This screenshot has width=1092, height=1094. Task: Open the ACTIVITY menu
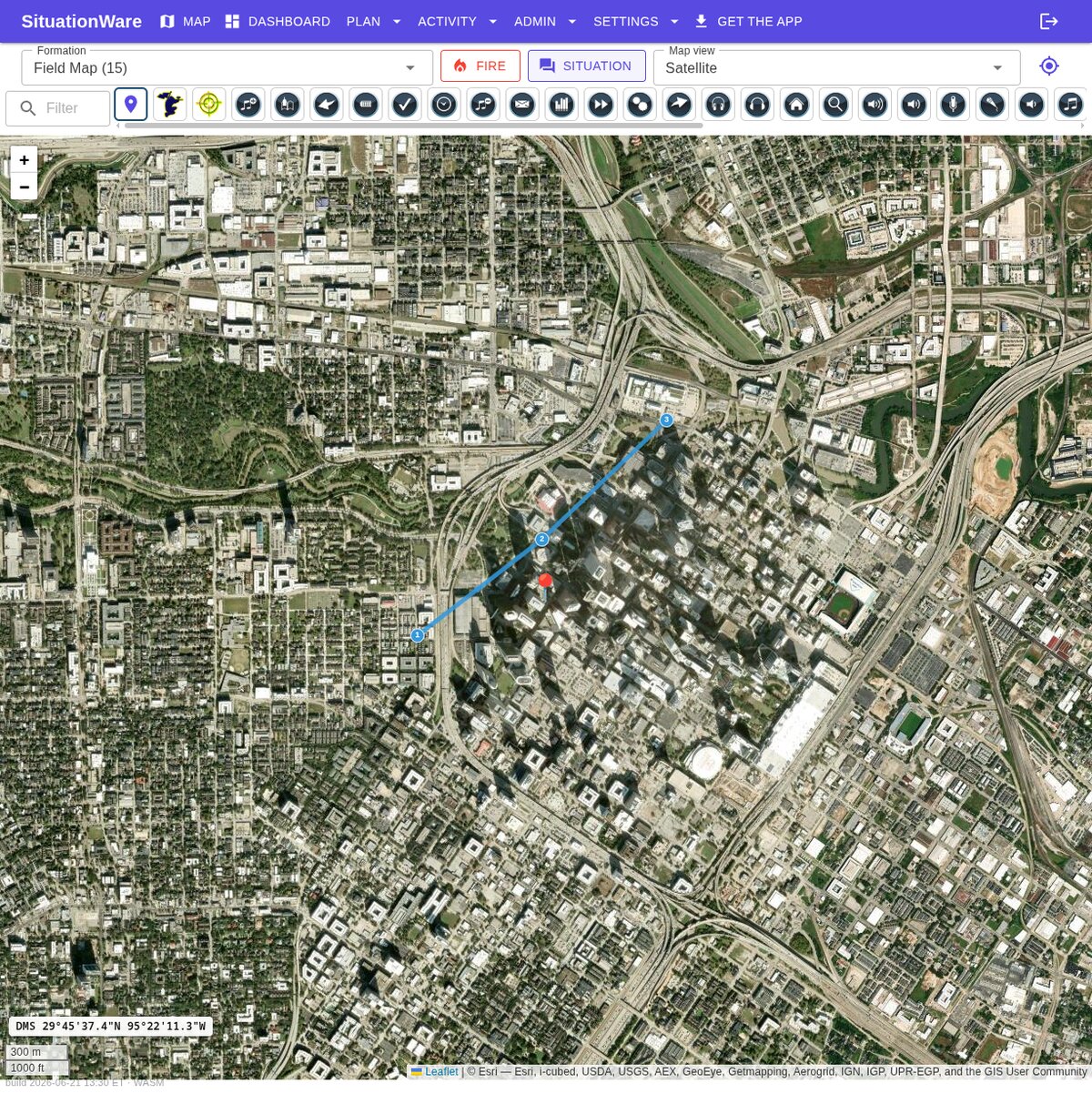point(458,21)
